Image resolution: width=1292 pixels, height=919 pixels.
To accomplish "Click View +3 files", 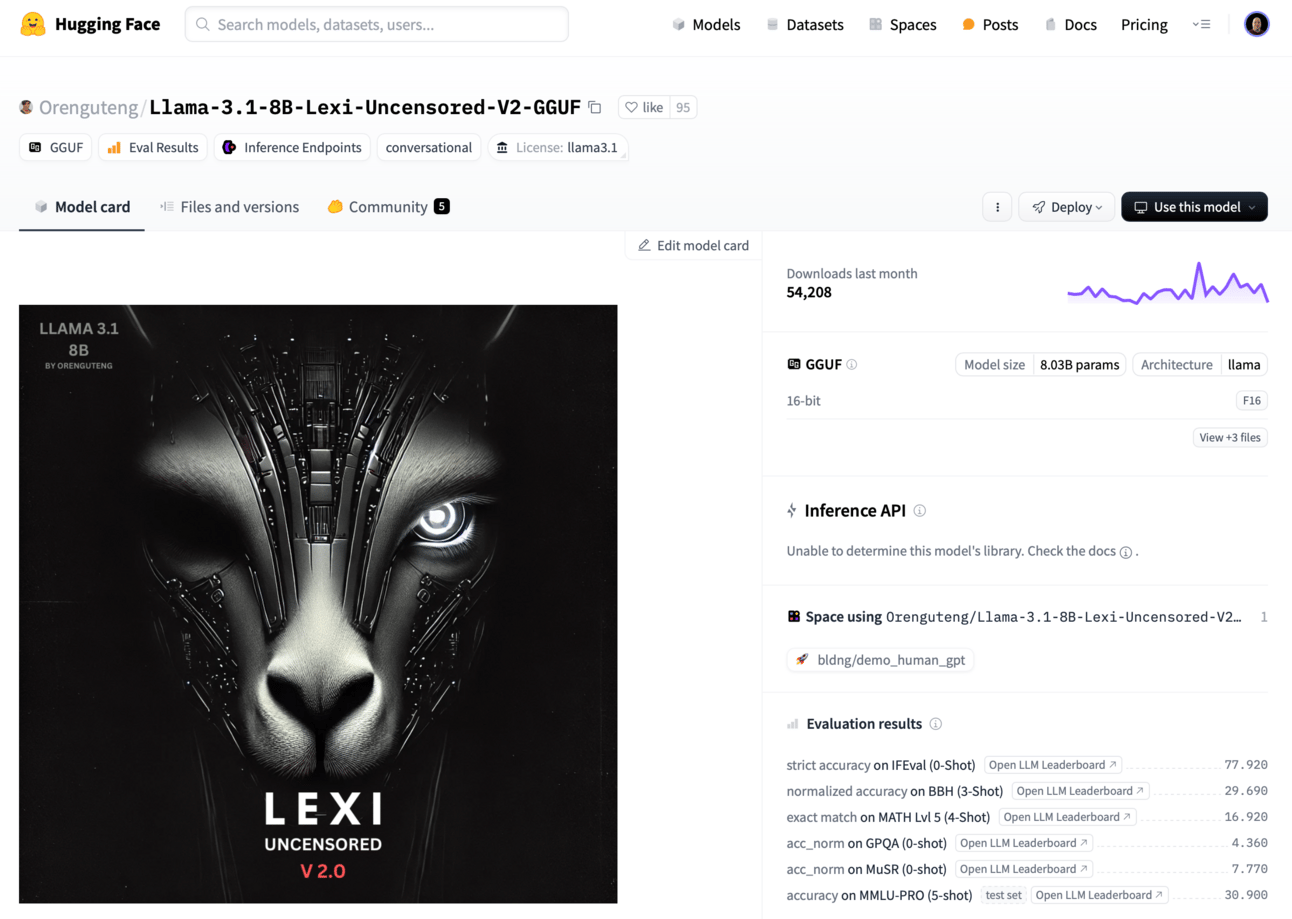I will tap(1230, 437).
